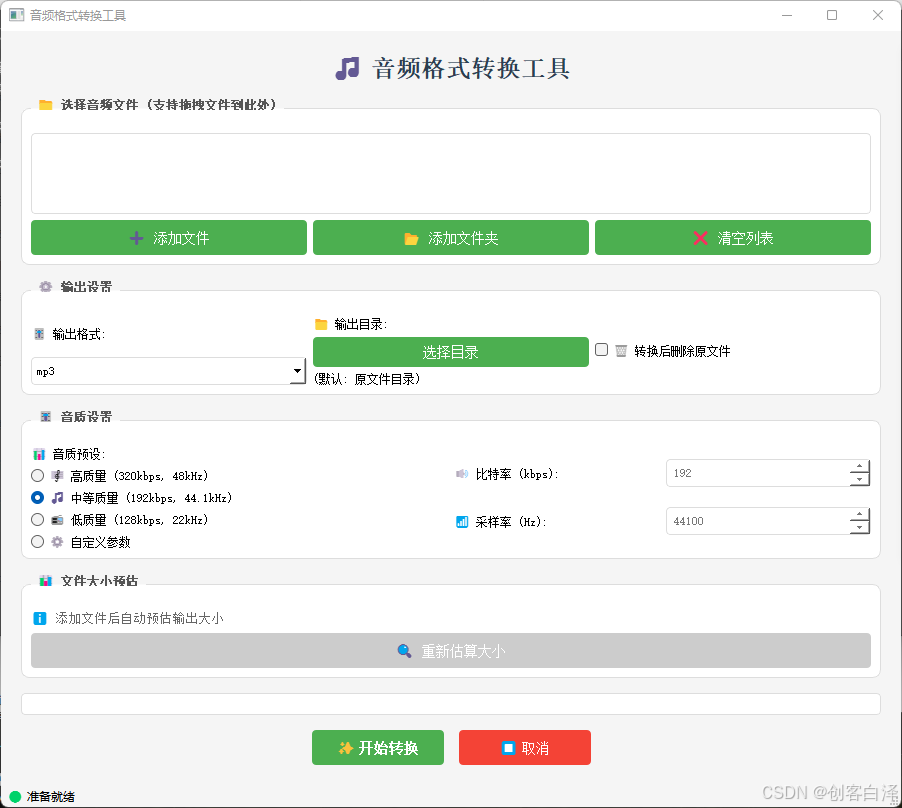Close the 音频格式转换工具 window
Viewport: 902px width, 808px height.
[x=877, y=15]
